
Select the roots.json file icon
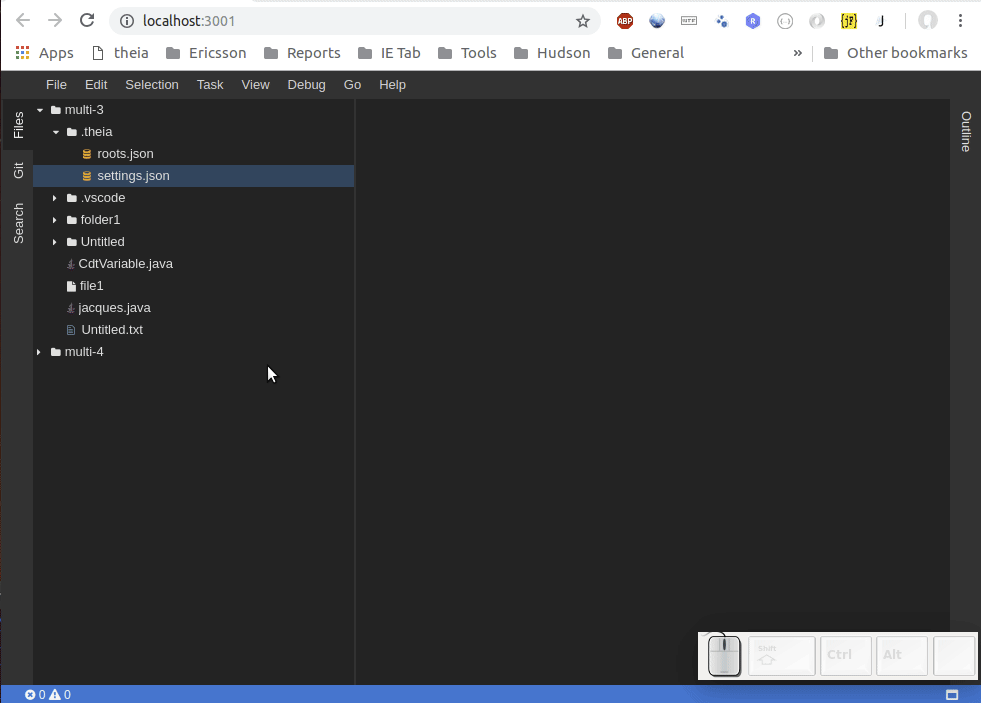tap(86, 153)
